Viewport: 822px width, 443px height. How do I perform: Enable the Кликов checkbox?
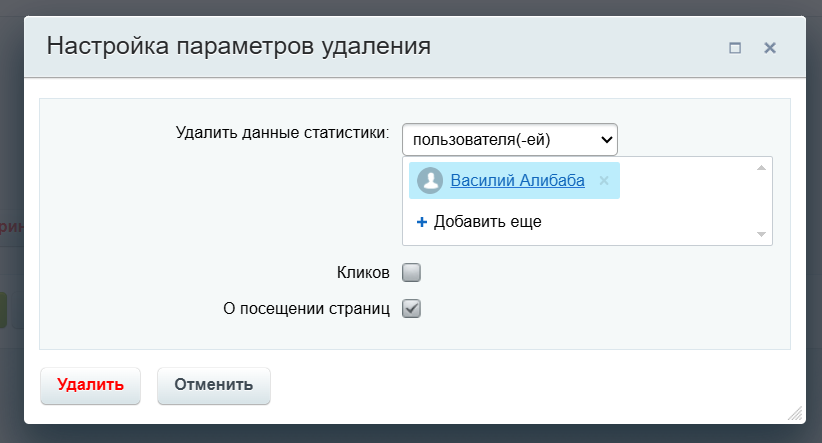click(x=412, y=272)
